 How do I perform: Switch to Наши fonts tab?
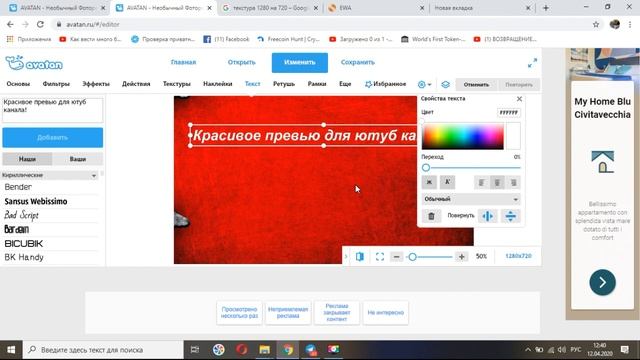pyautogui.click(x=27, y=159)
